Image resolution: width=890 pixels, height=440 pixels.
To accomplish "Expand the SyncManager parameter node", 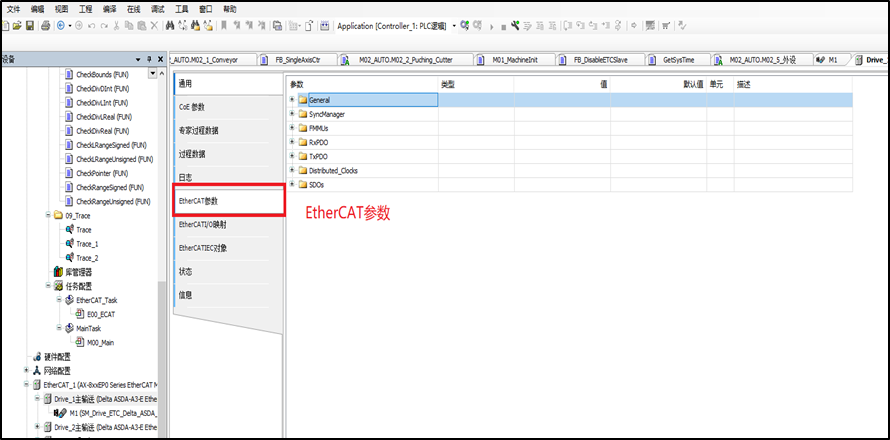I will (x=292, y=114).
